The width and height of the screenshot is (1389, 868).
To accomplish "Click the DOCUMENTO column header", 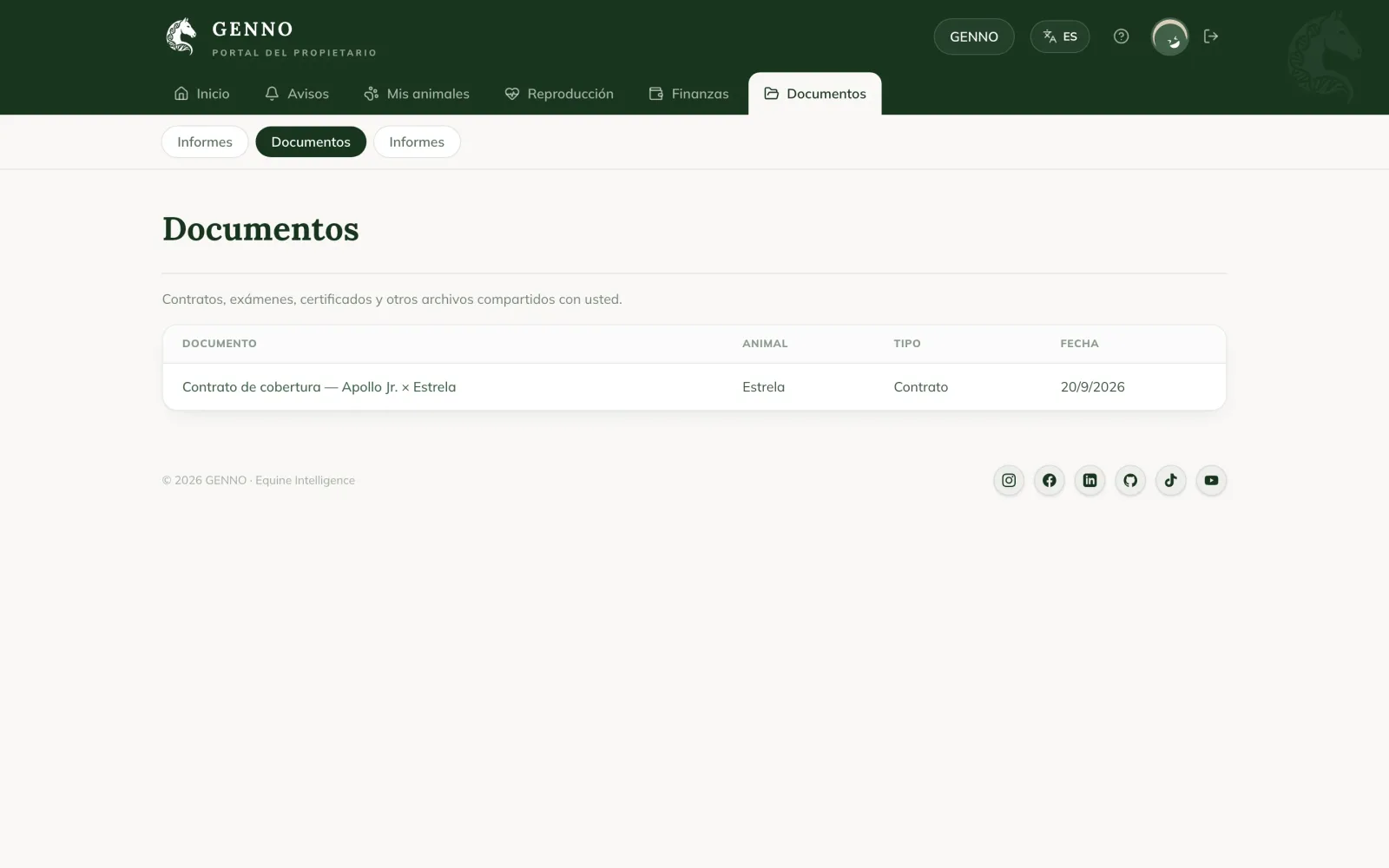I will tap(220, 344).
